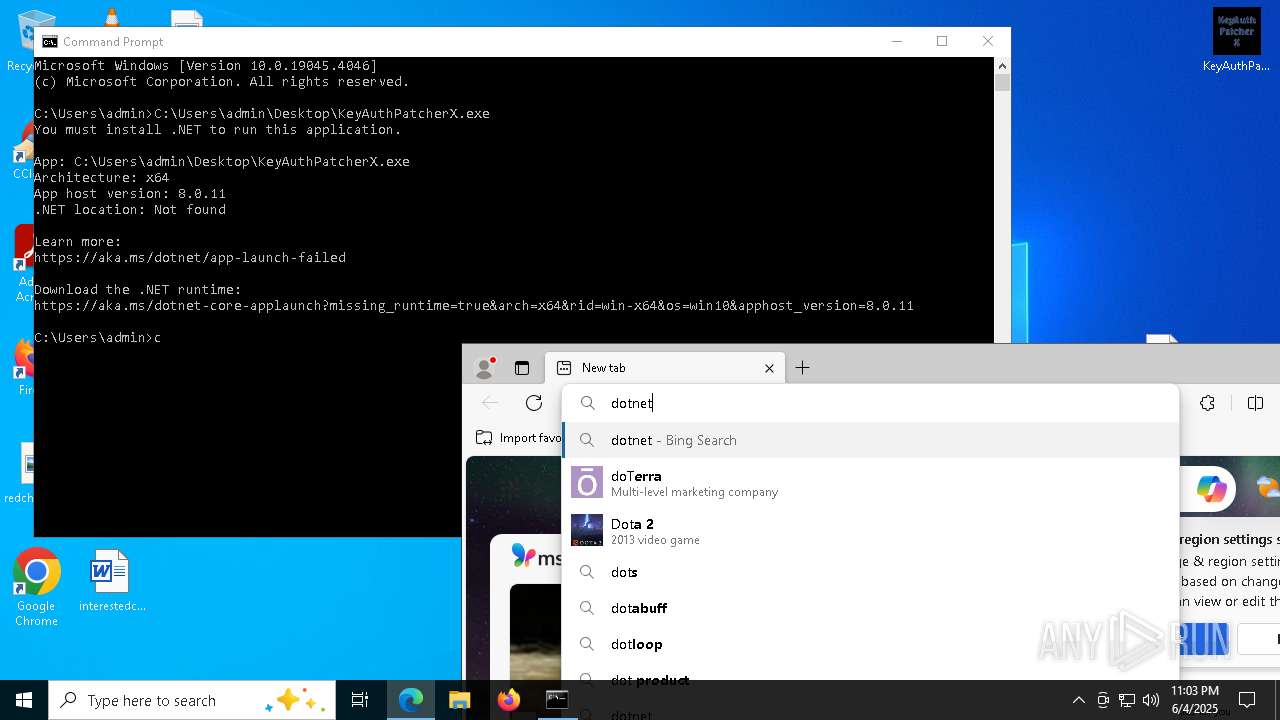
Task: Close the Command Prompt window
Action: 988,41
